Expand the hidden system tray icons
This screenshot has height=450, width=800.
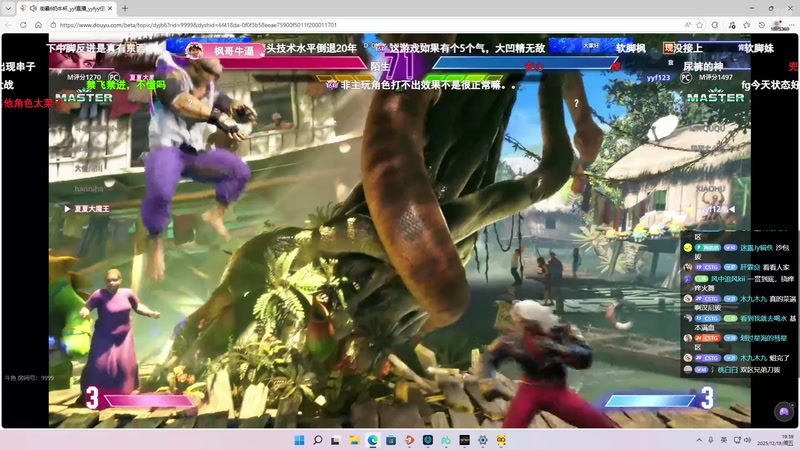point(698,440)
